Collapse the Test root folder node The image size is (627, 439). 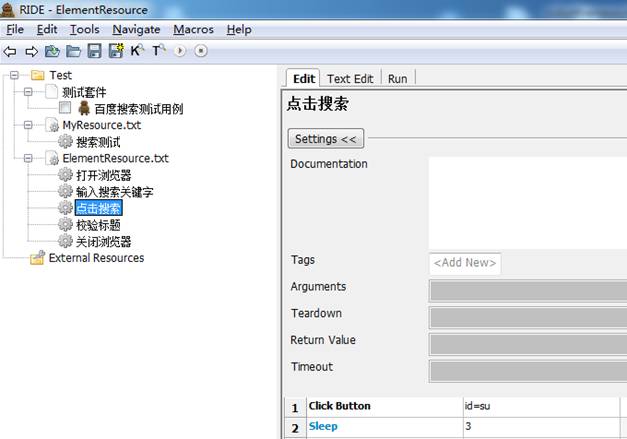(x=14, y=75)
